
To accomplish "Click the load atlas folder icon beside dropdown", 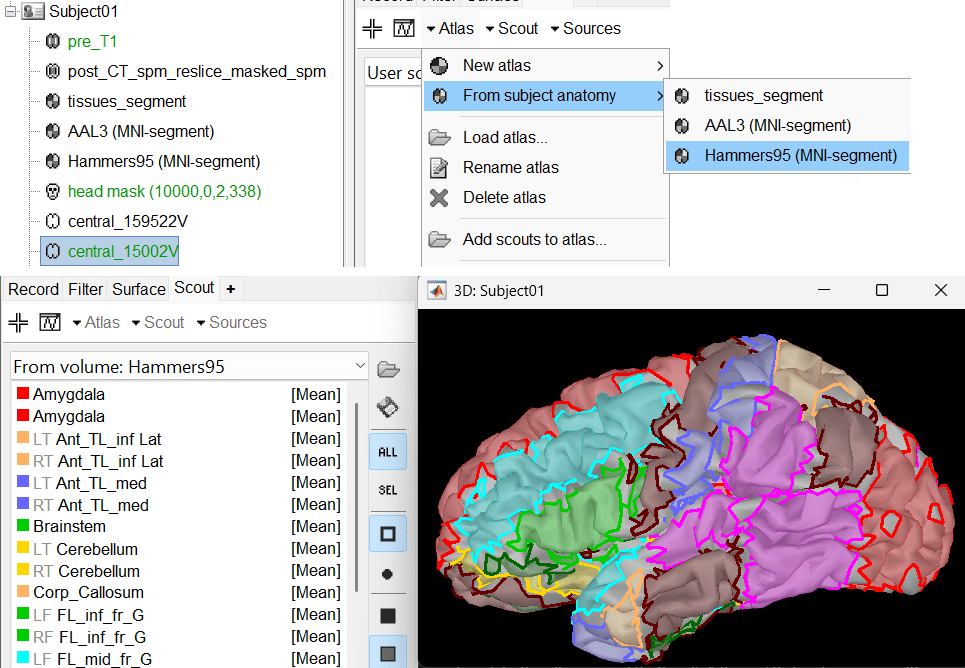I will (387, 369).
